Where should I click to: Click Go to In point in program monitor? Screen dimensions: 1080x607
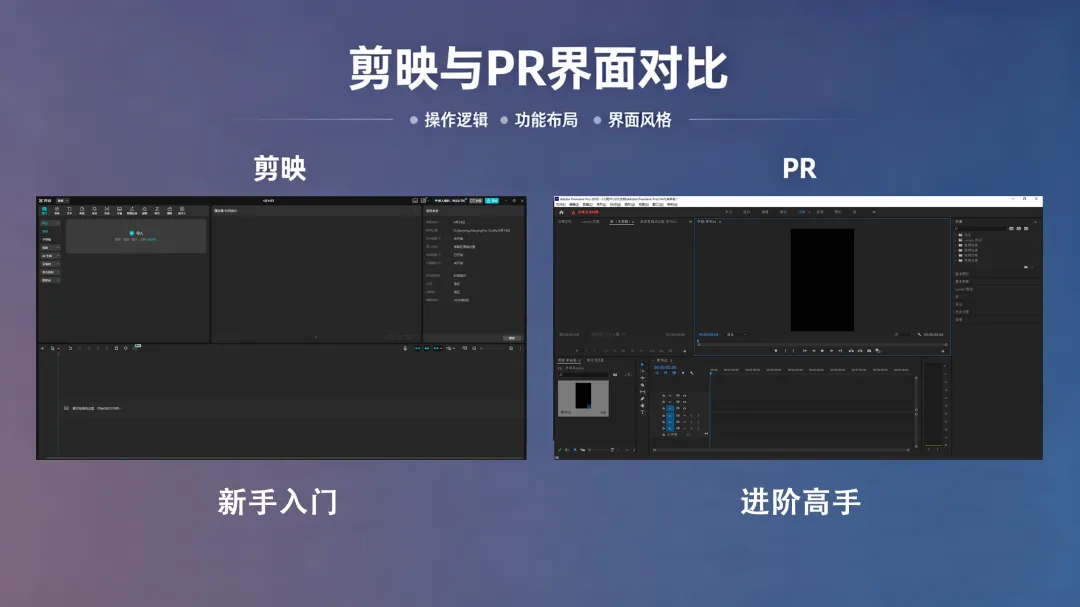click(x=805, y=351)
